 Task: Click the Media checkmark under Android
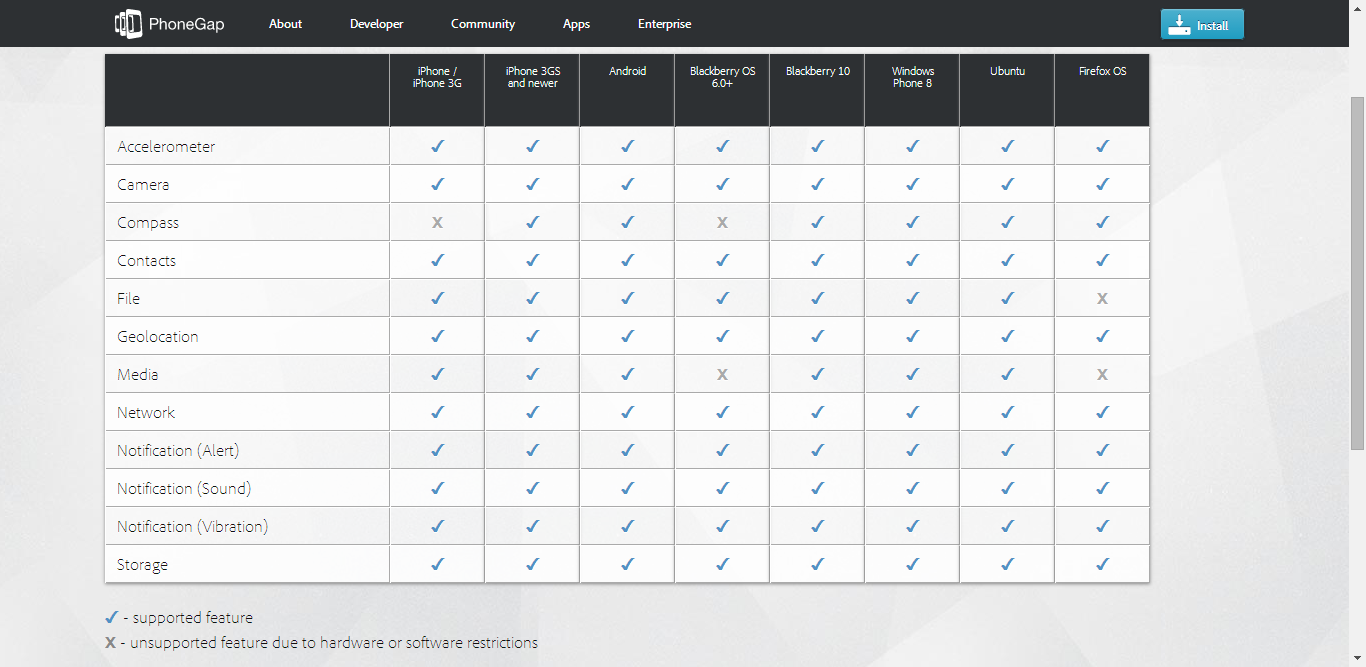(627, 374)
